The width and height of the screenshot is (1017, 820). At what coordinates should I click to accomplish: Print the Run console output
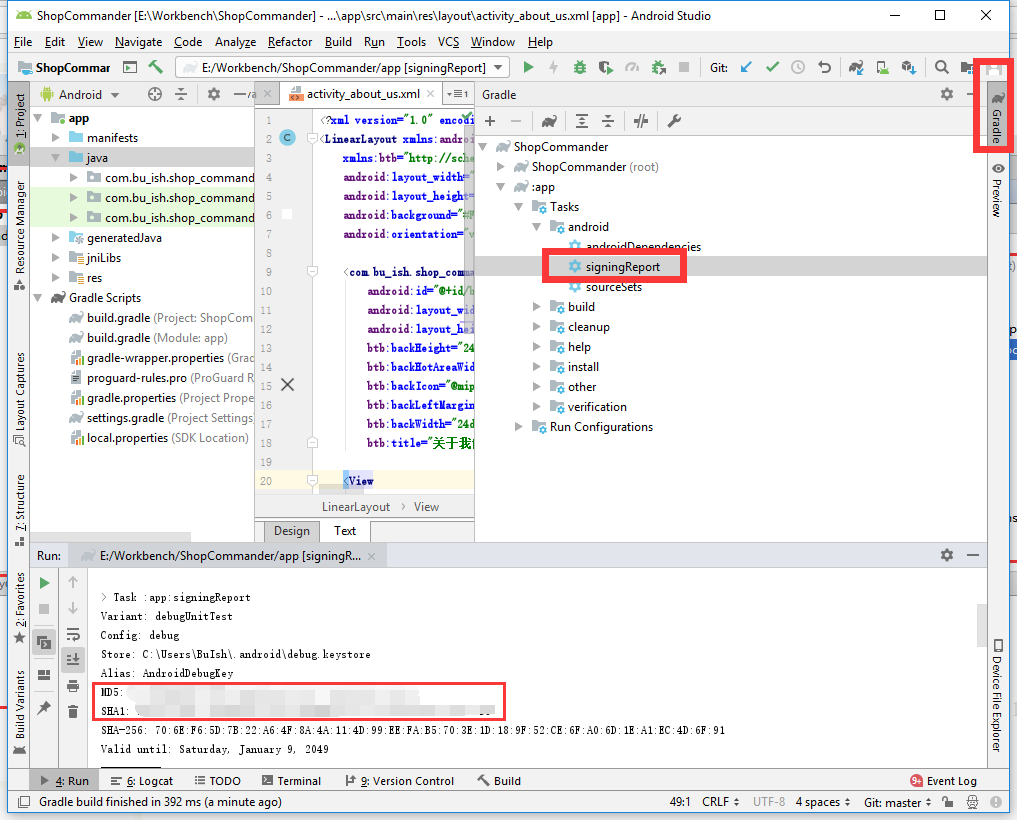tap(73, 686)
